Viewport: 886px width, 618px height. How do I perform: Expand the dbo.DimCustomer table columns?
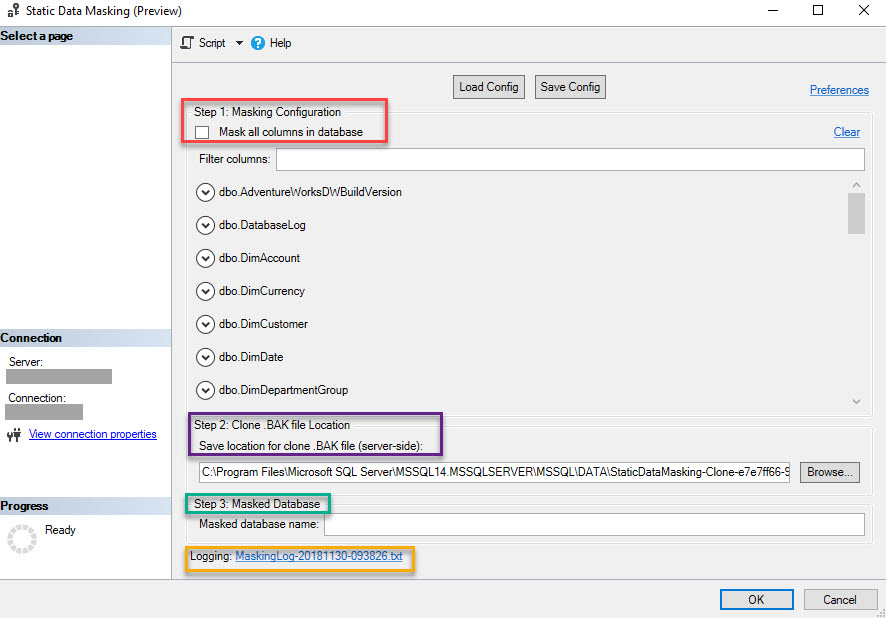(x=205, y=324)
